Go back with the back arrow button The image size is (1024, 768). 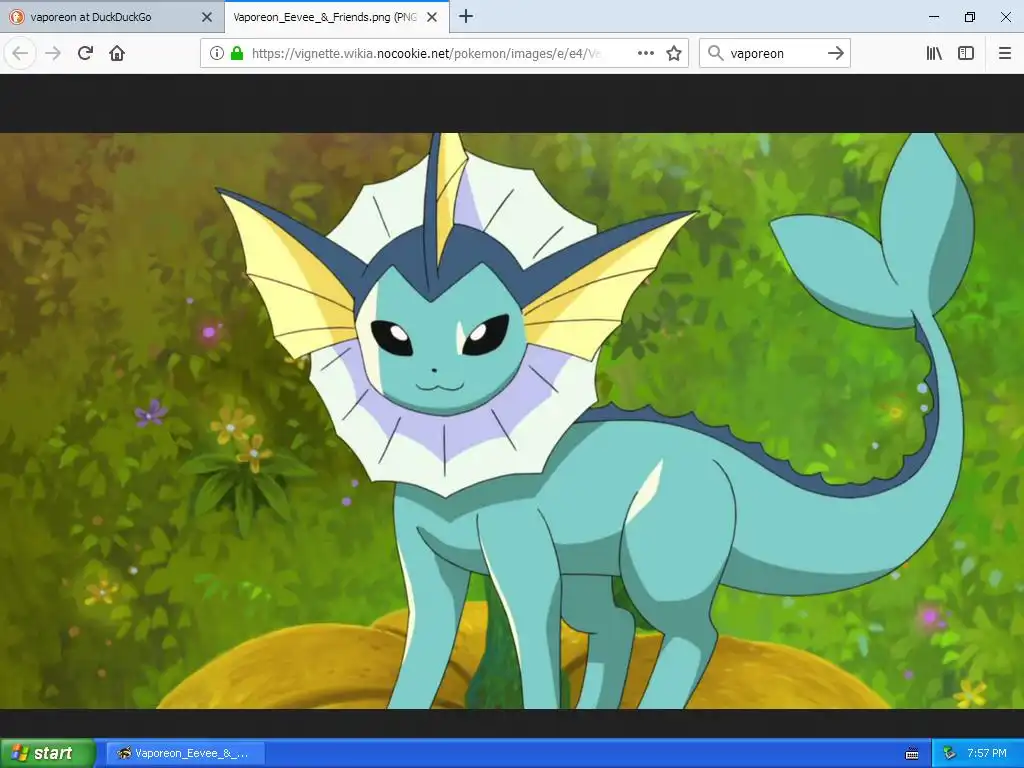(20, 53)
